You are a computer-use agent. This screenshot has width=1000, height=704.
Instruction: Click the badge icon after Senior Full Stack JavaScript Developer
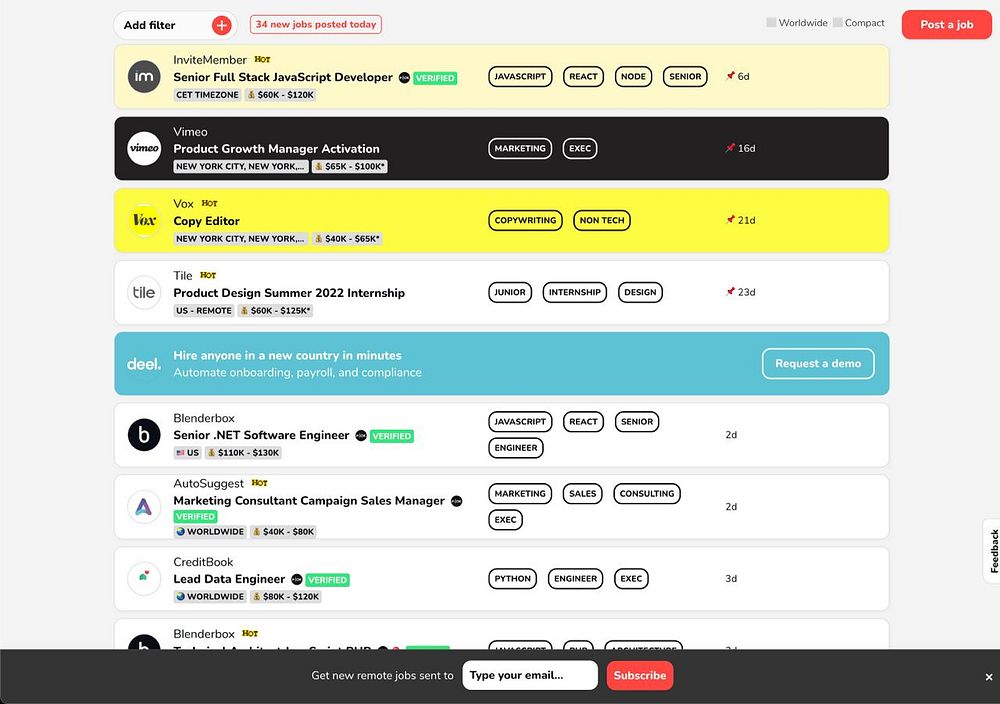pos(404,78)
